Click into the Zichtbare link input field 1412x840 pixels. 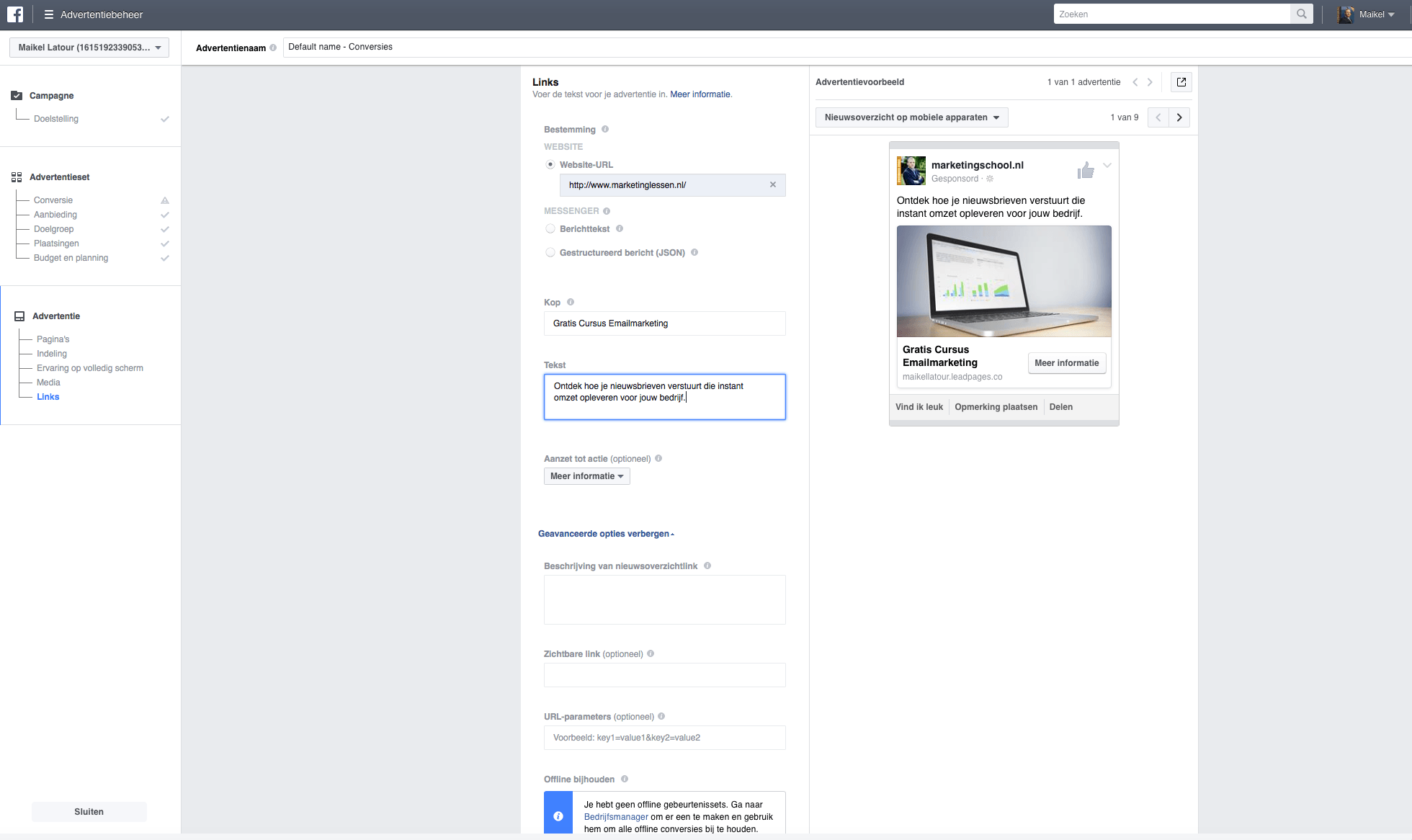[x=664, y=675]
